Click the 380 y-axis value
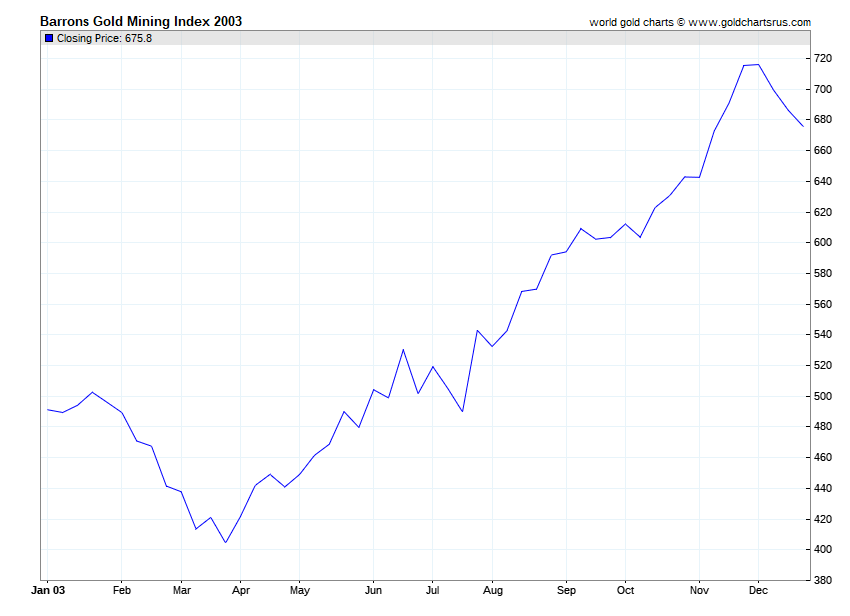The image size is (850, 616). (822, 580)
